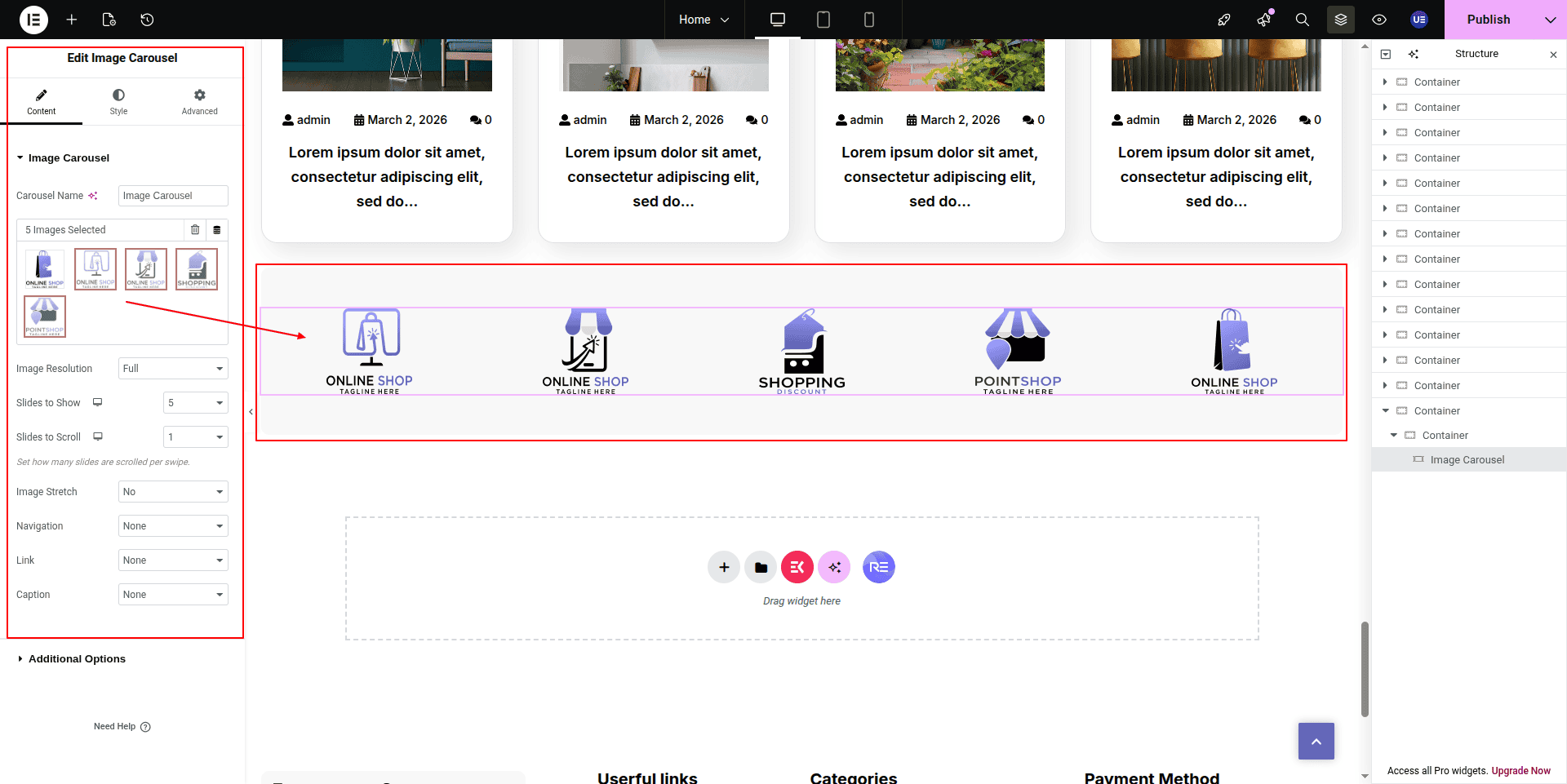Viewport: 1567px width, 784px height.
Task: Toggle the preview eye icon
Action: click(x=1379, y=20)
